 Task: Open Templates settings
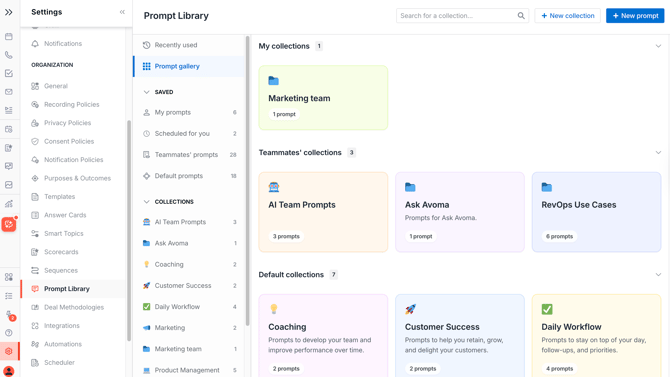pyautogui.click(x=73, y=197)
